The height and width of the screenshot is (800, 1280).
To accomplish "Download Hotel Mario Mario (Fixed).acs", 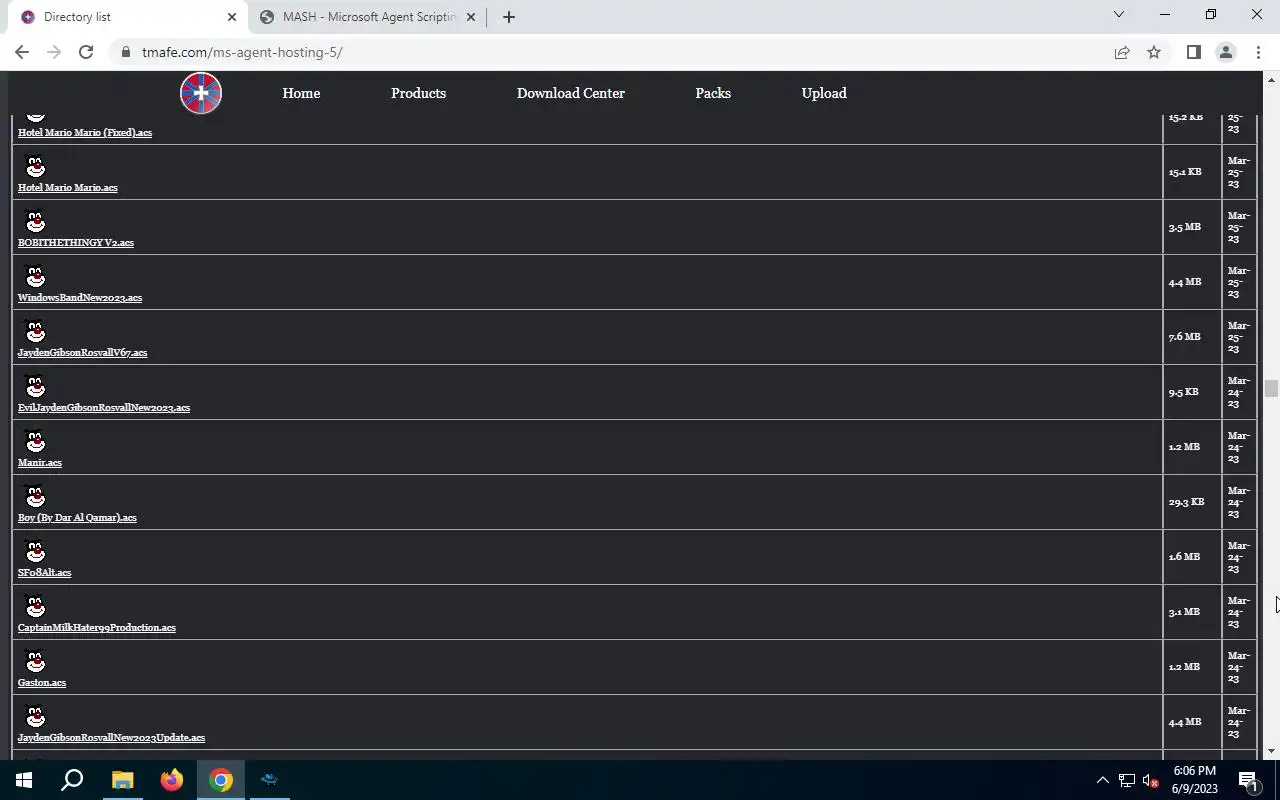I will 85,132.
